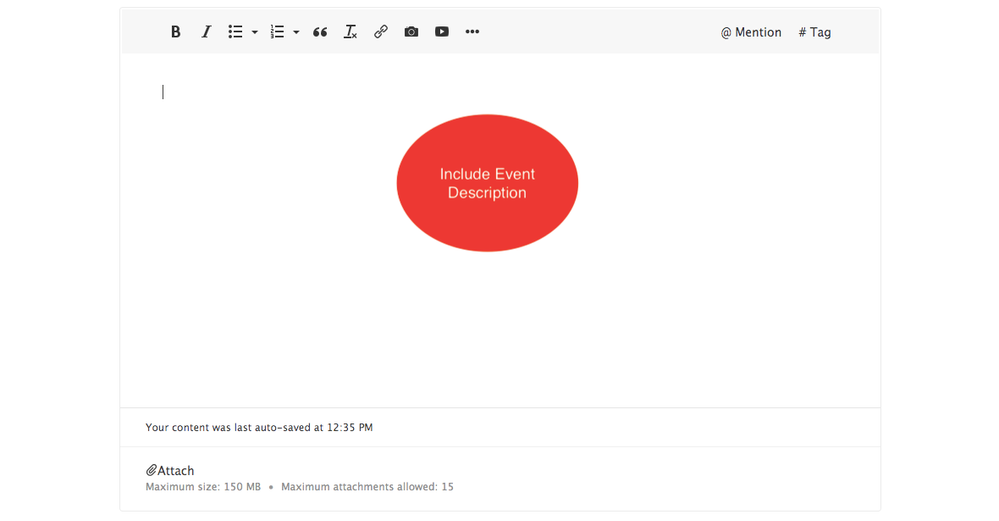Image resolution: width=999 pixels, height=521 pixels.
Task: Show more toolbar options via the ellipsis
Action: coord(472,32)
